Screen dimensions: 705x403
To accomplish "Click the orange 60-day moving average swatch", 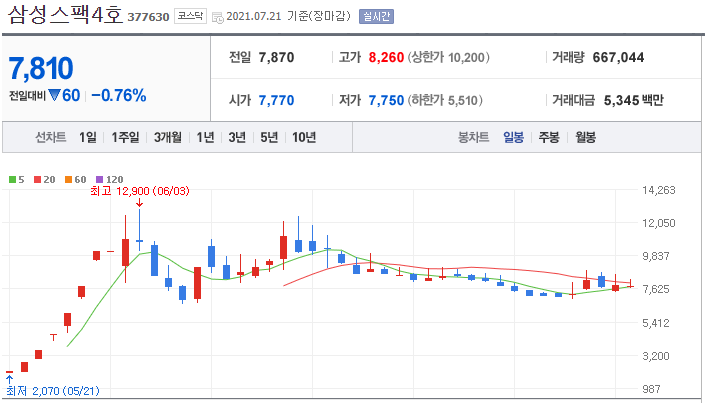I will click(x=68, y=180).
